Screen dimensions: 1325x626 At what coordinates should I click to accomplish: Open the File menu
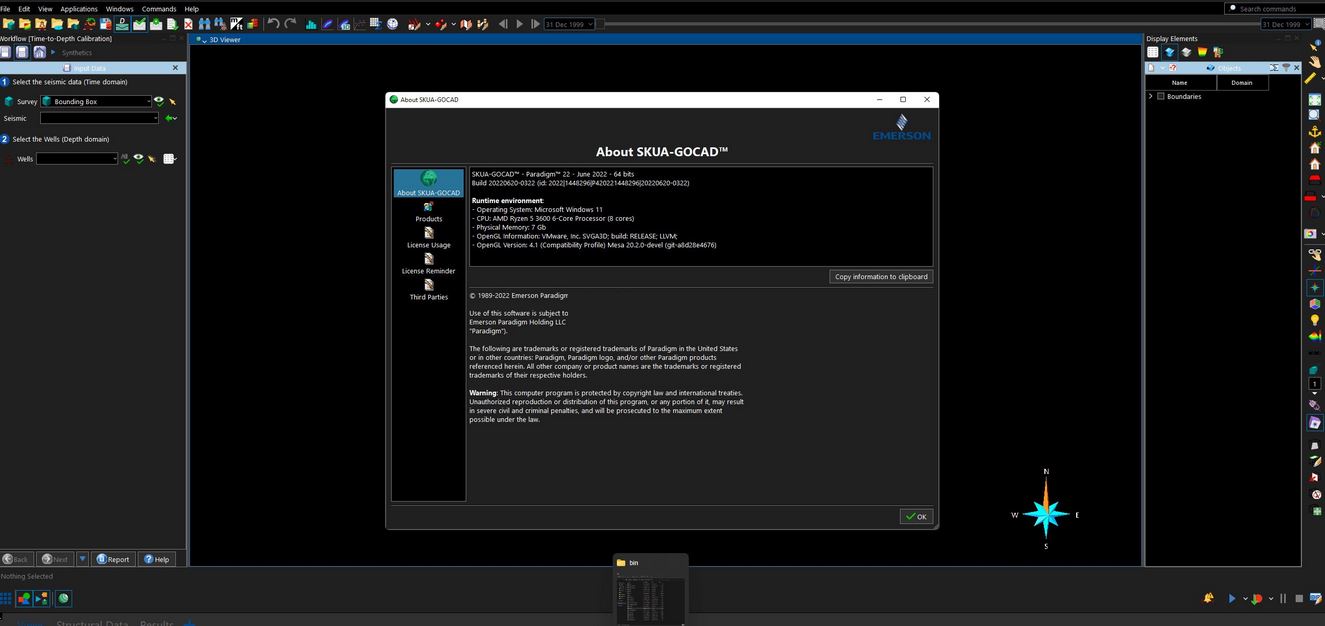click(x=6, y=9)
